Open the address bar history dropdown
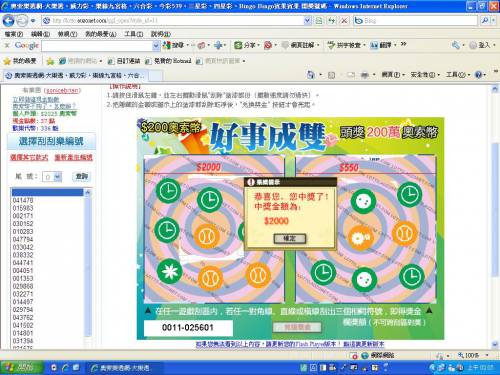This screenshot has height=375, width=500. [x=307, y=21]
